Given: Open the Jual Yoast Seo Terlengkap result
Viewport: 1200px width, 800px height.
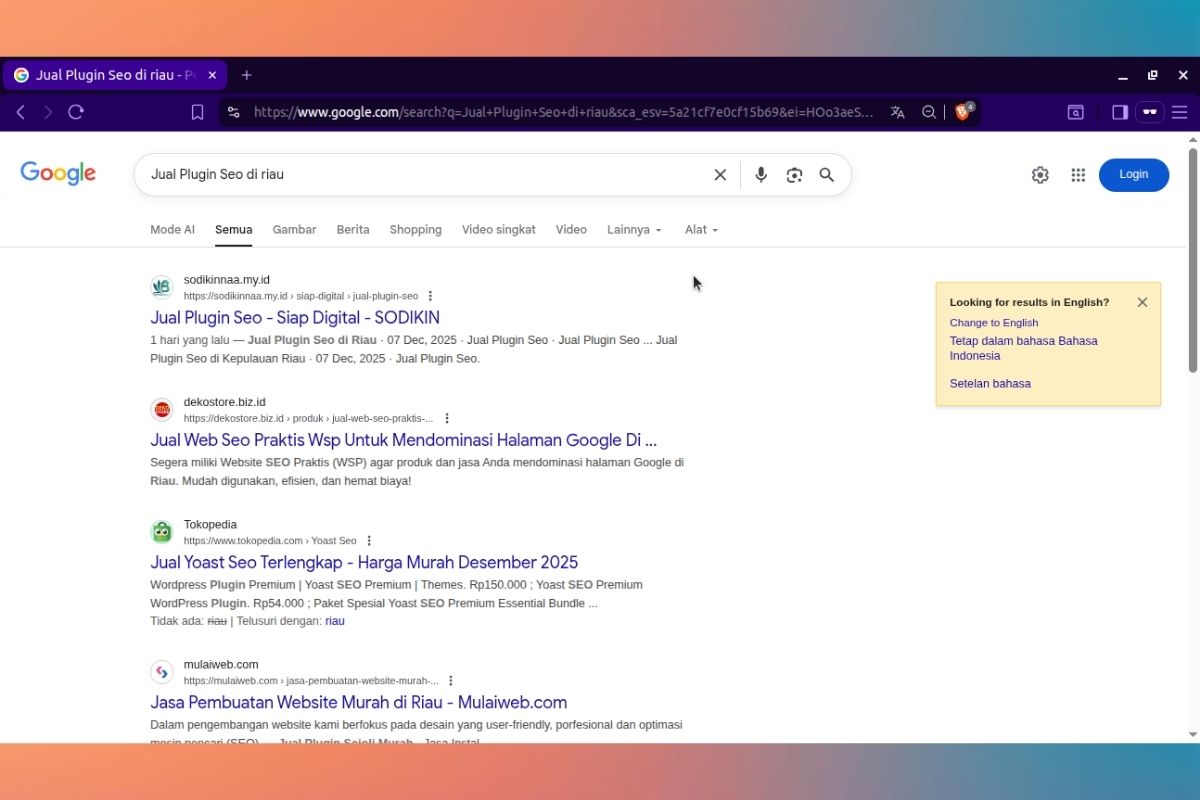Looking at the screenshot, I should coord(363,562).
